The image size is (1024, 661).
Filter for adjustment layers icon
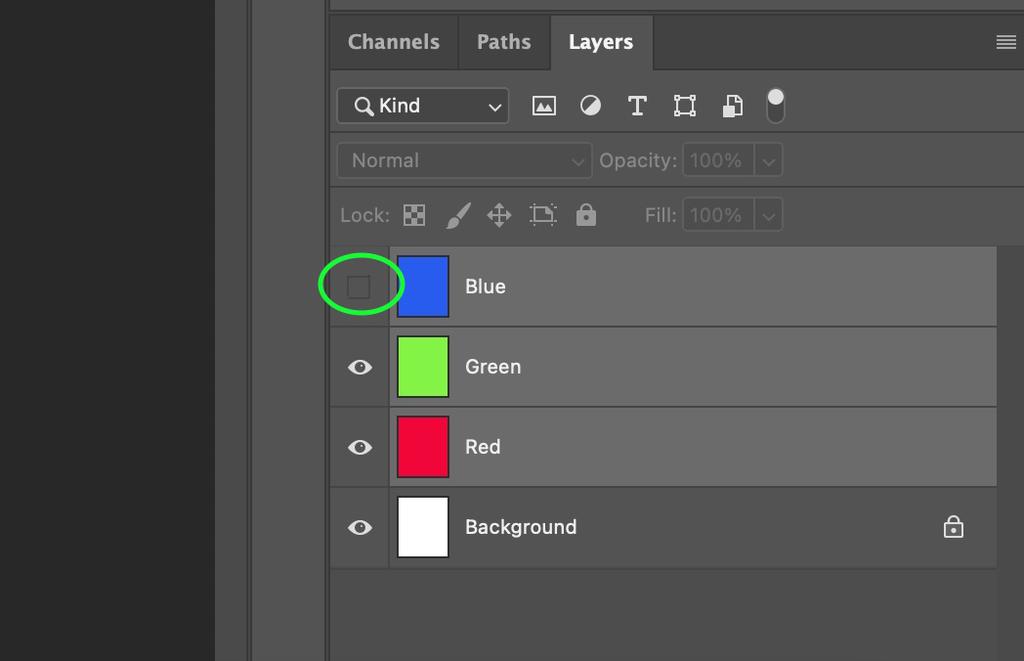coord(591,106)
